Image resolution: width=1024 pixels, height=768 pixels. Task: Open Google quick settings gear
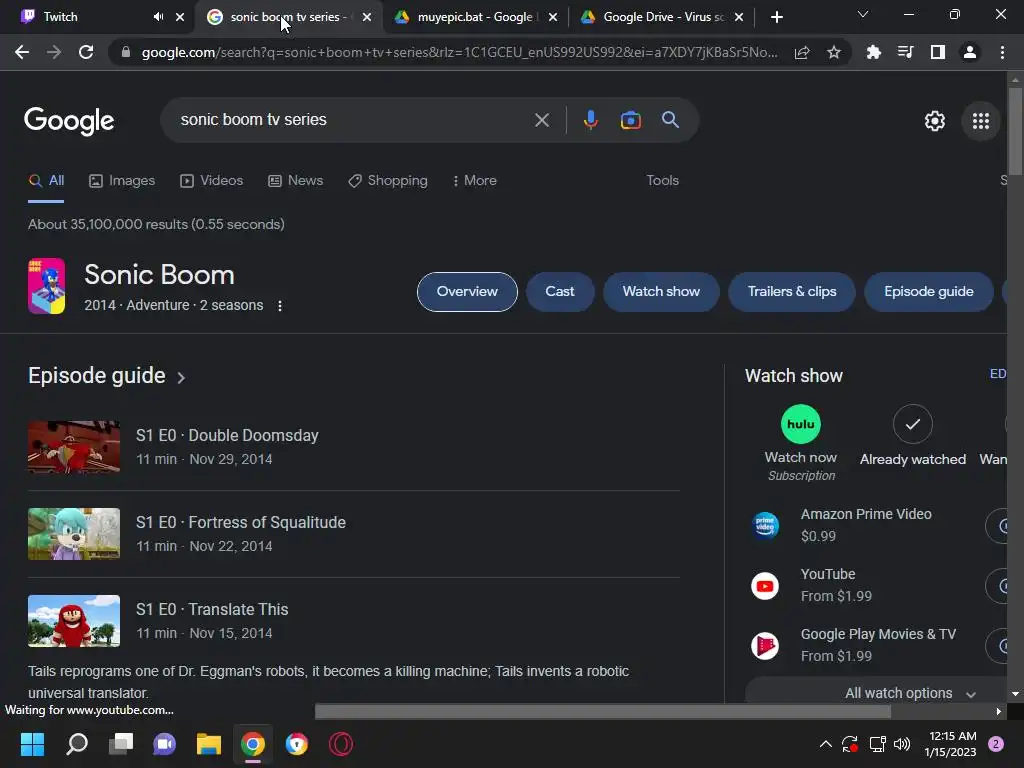[935, 121]
